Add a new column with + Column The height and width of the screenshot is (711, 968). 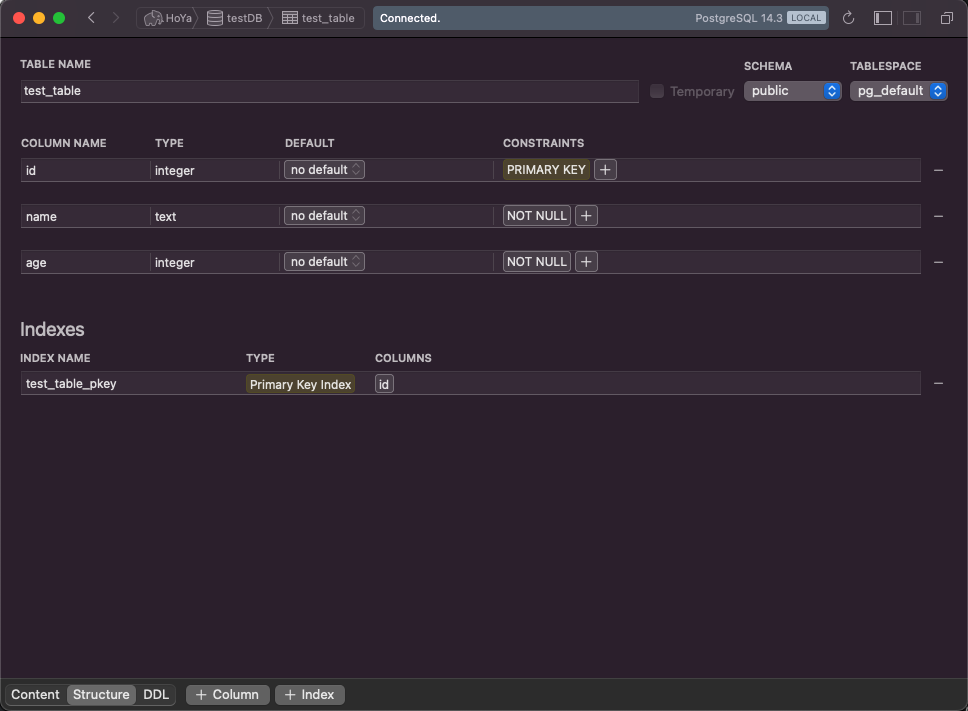(227, 694)
